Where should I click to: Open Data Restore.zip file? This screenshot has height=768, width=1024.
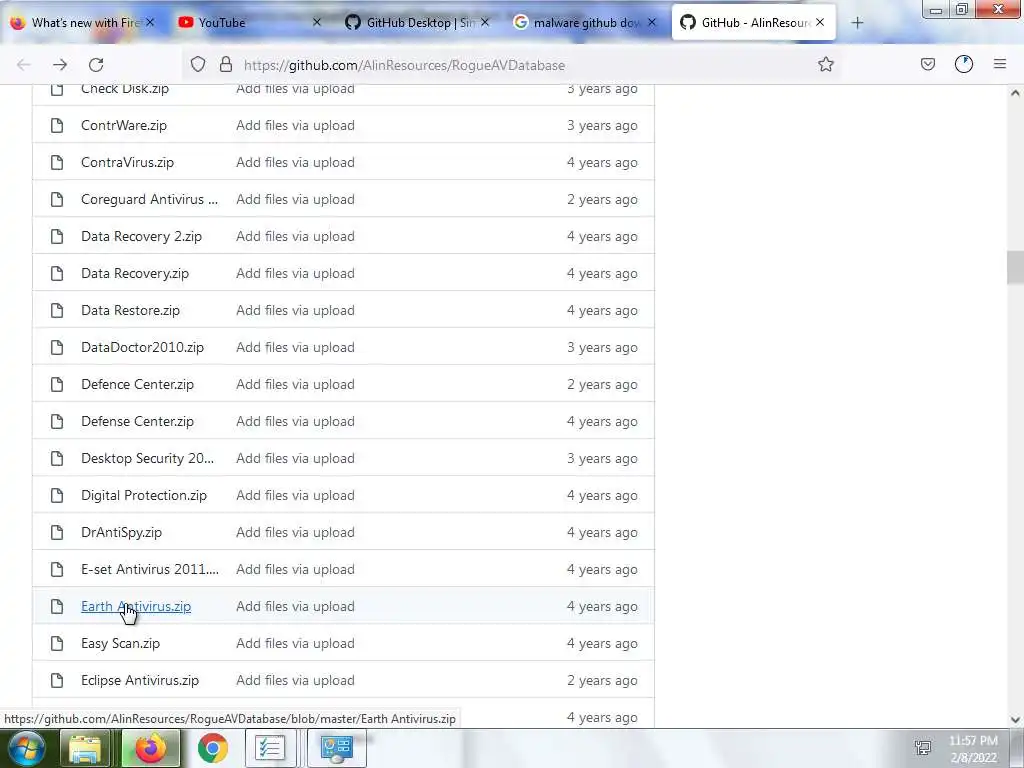pyautogui.click(x=130, y=311)
